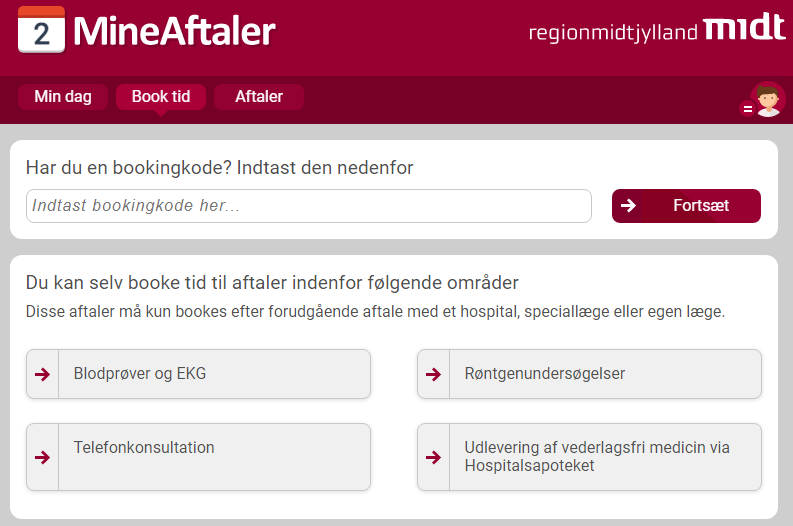Focus the bookingkode input field
The width and height of the screenshot is (793, 526).
coord(309,206)
